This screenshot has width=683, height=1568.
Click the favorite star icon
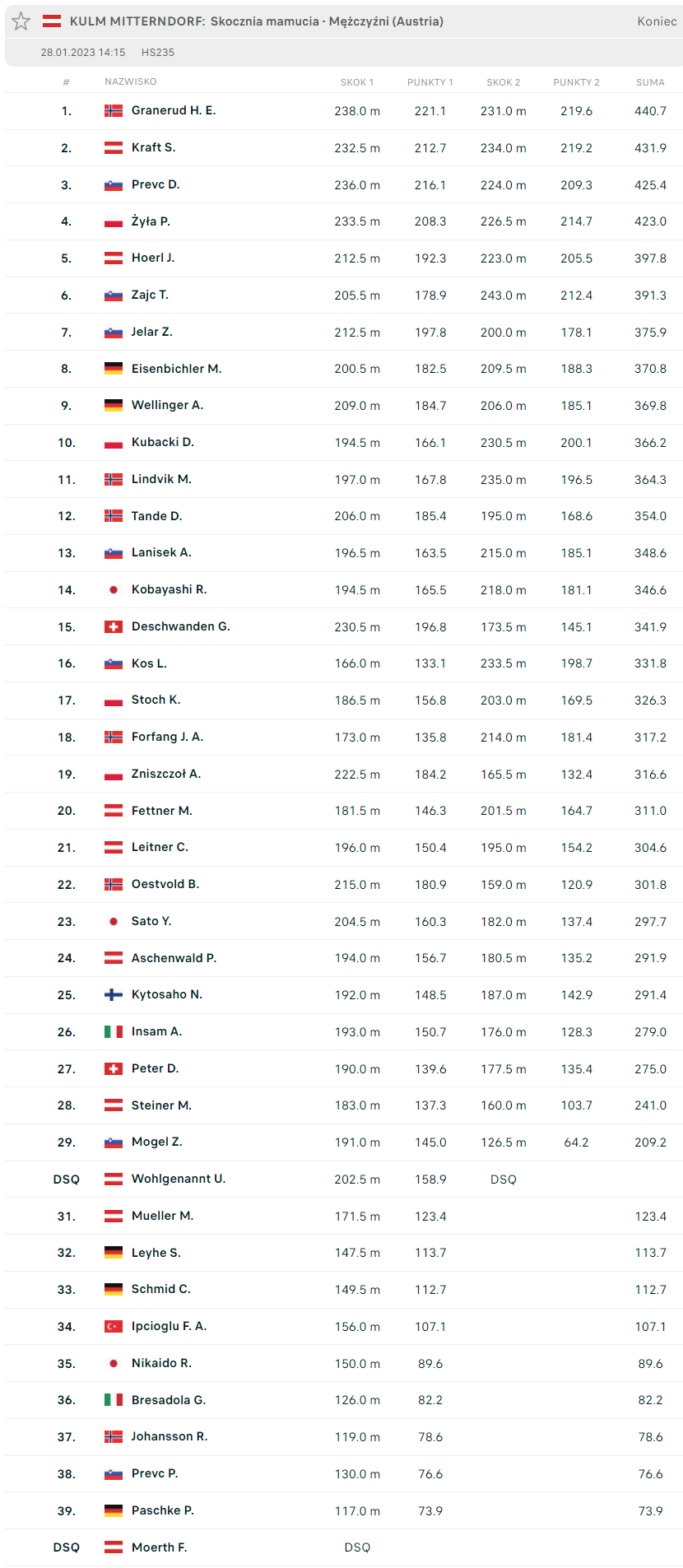click(x=21, y=21)
